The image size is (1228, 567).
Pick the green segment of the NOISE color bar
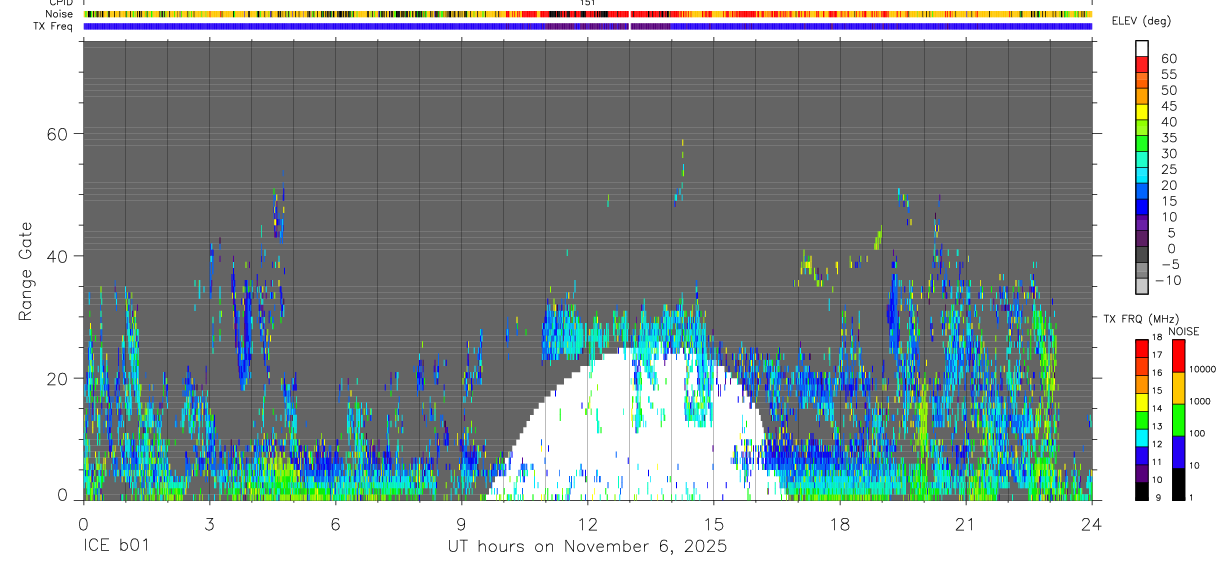tap(1178, 419)
